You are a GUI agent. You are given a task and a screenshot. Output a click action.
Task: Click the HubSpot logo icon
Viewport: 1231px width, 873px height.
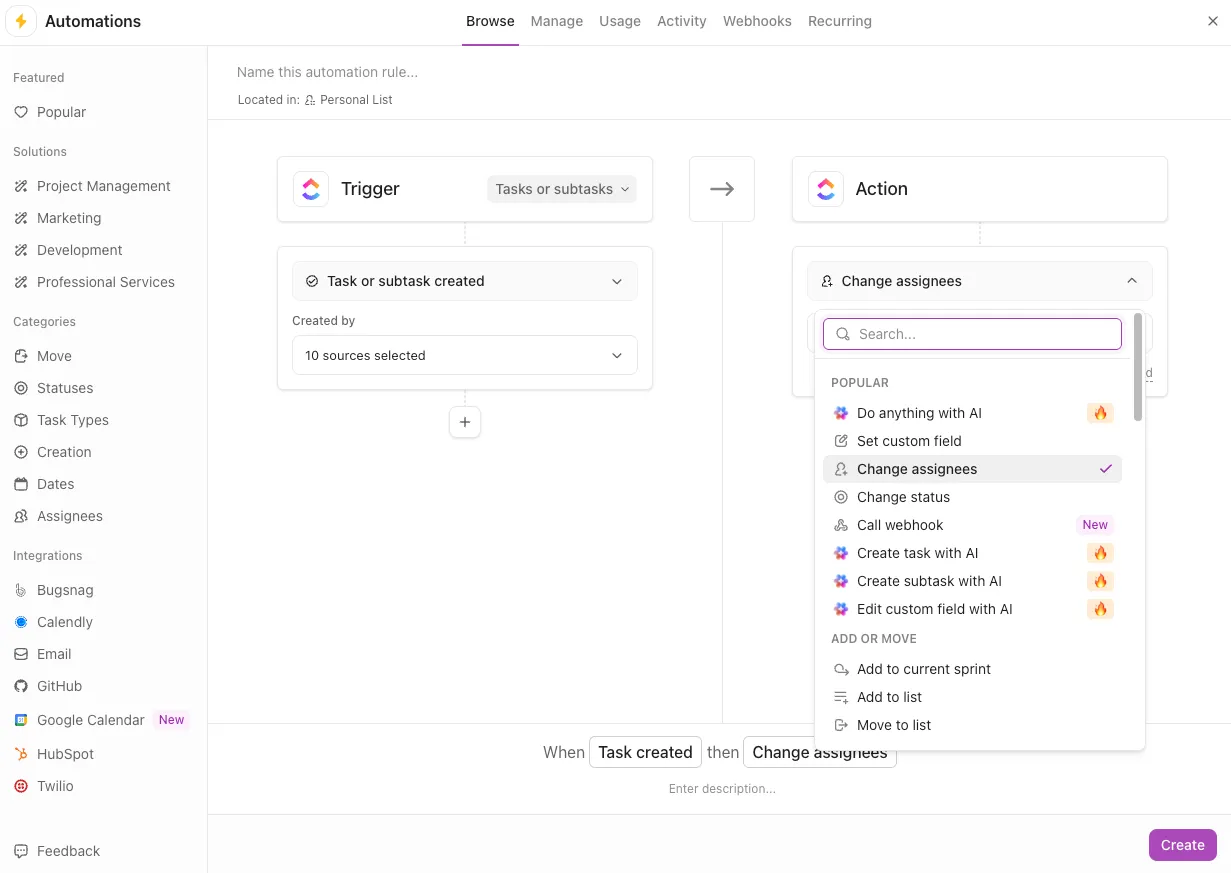coord(21,754)
